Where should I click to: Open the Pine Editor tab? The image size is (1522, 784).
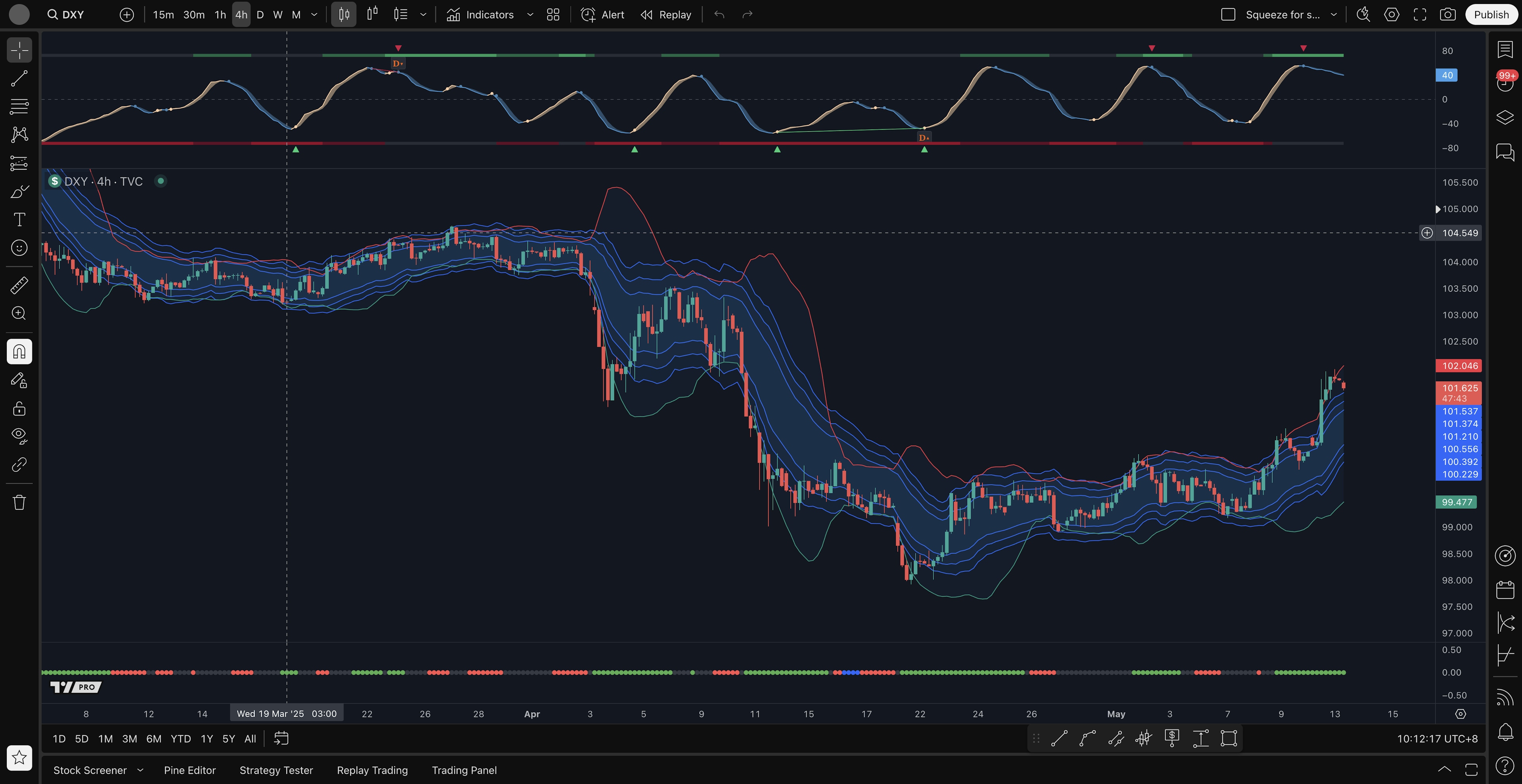[190, 770]
